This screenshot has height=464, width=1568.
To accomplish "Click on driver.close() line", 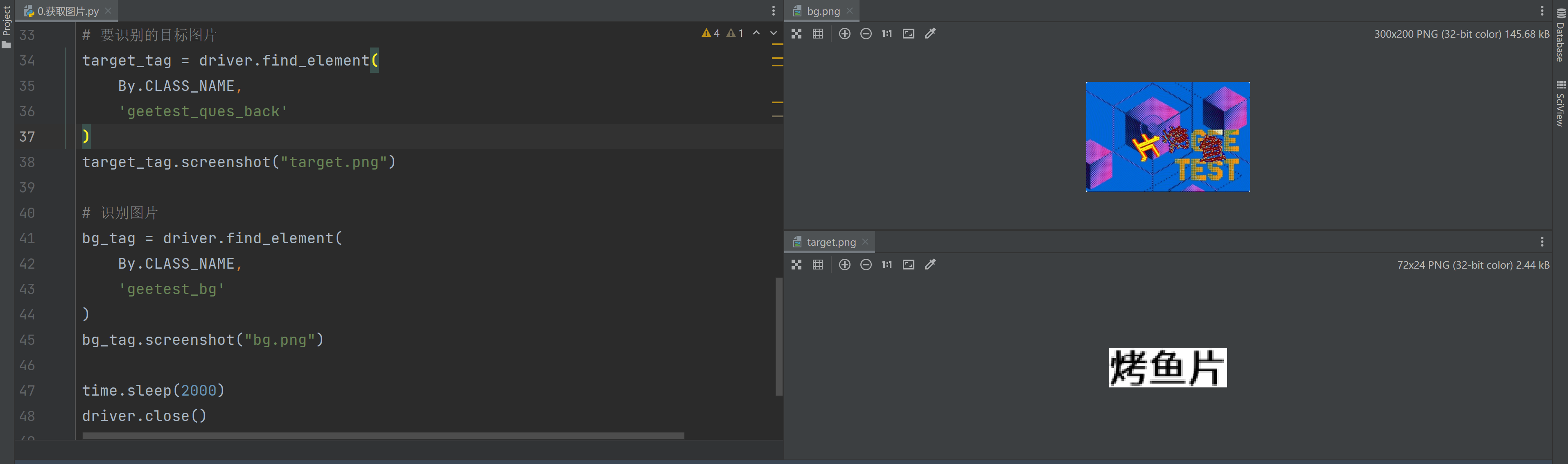I will click(x=144, y=416).
